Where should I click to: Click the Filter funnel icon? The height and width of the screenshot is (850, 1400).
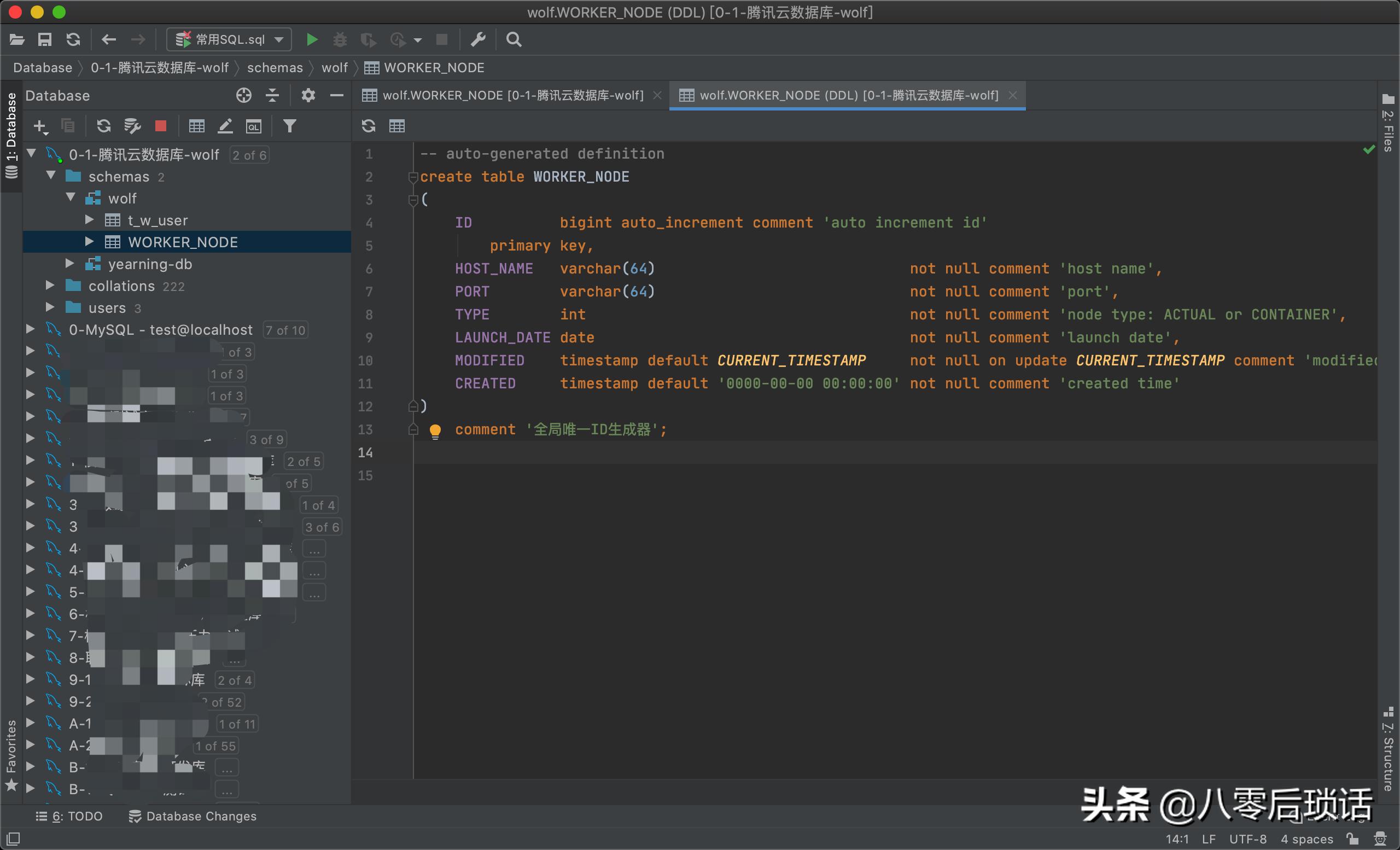289,126
